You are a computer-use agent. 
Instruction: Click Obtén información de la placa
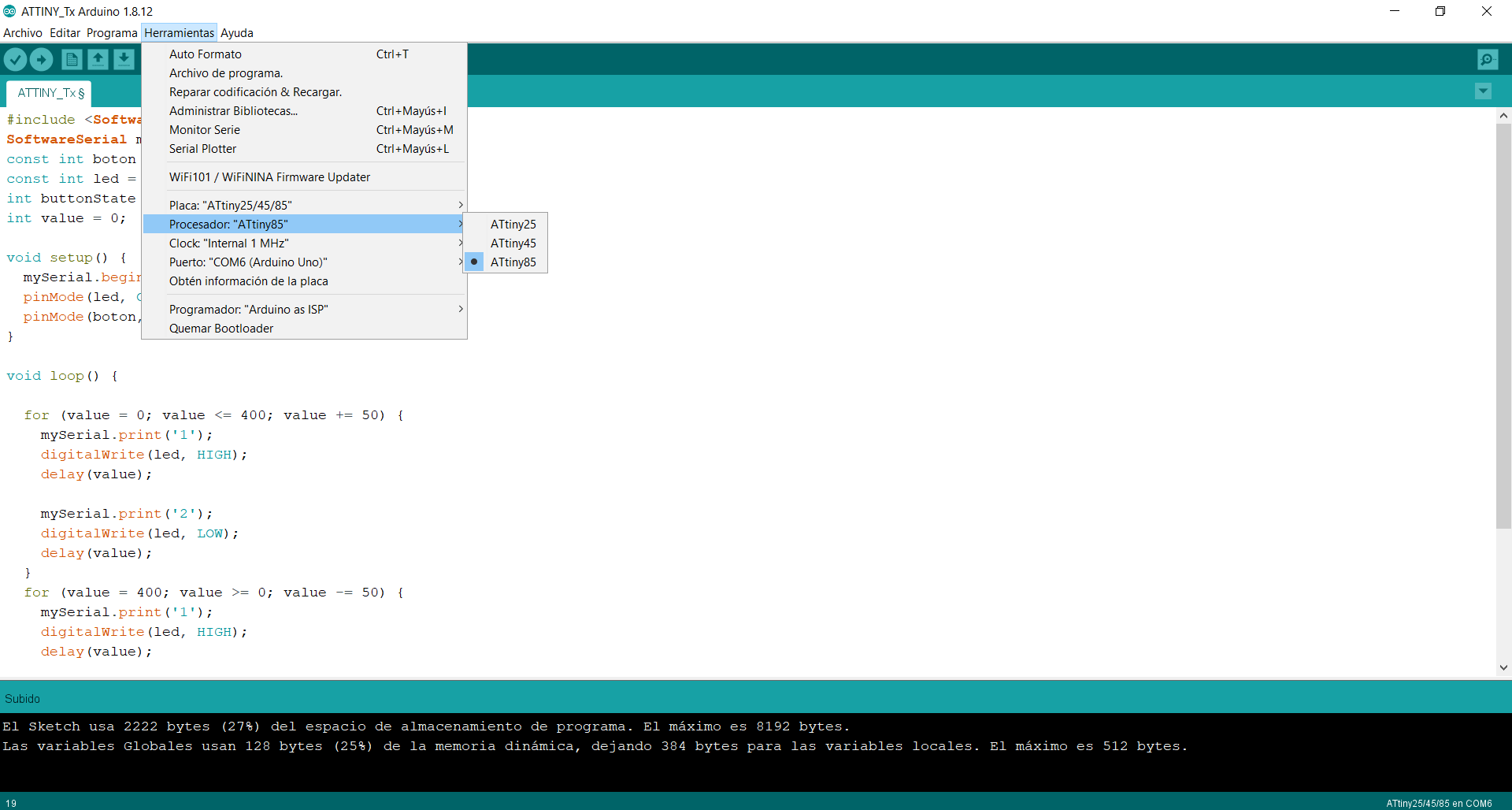pyautogui.click(x=304, y=281)
